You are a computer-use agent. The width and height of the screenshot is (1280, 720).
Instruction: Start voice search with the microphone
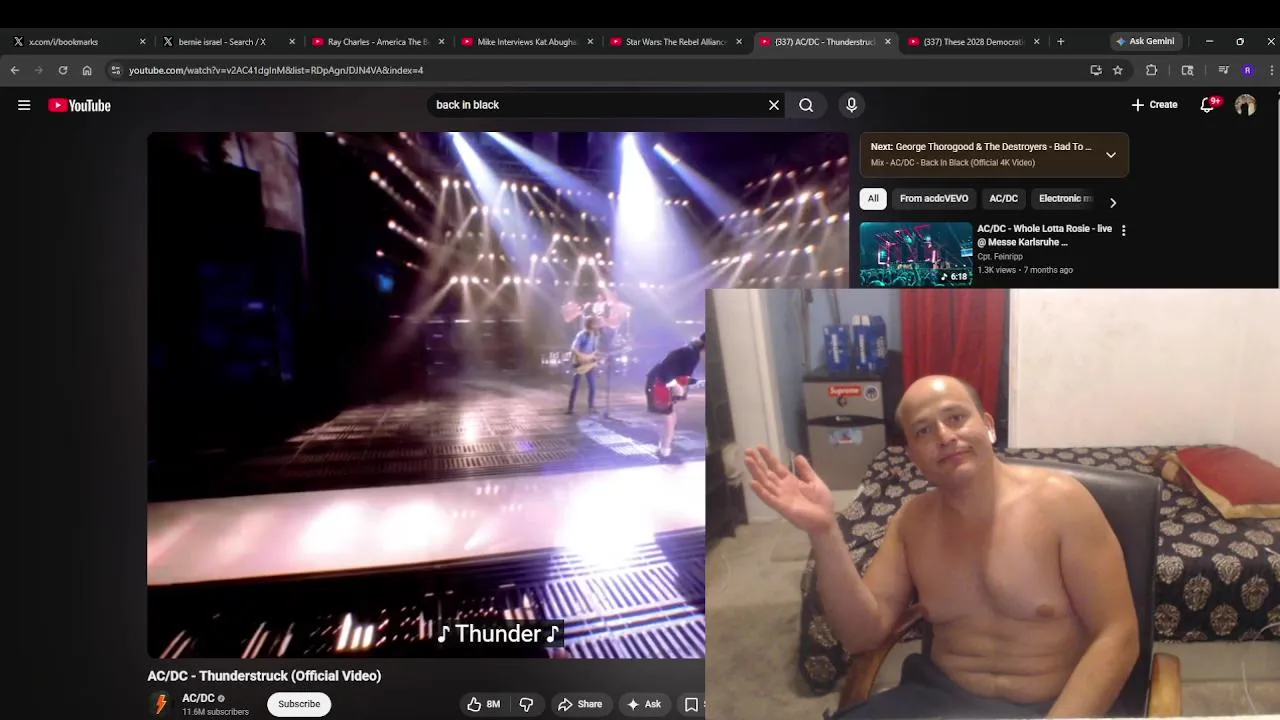click(x=852, y=105)
